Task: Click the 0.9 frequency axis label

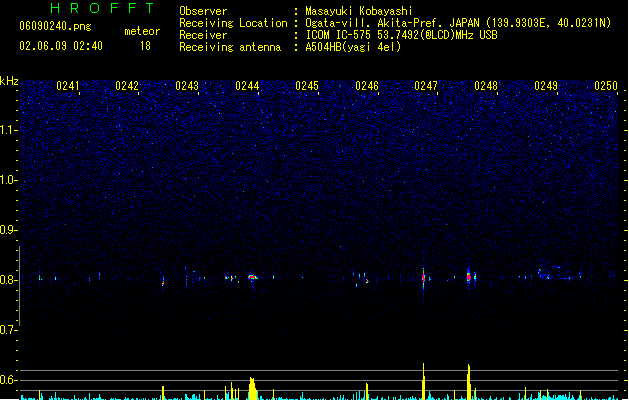Action: pos(8,230)
